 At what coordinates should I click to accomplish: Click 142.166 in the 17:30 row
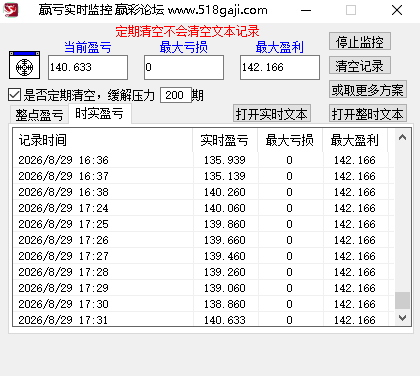coord(355,304)
